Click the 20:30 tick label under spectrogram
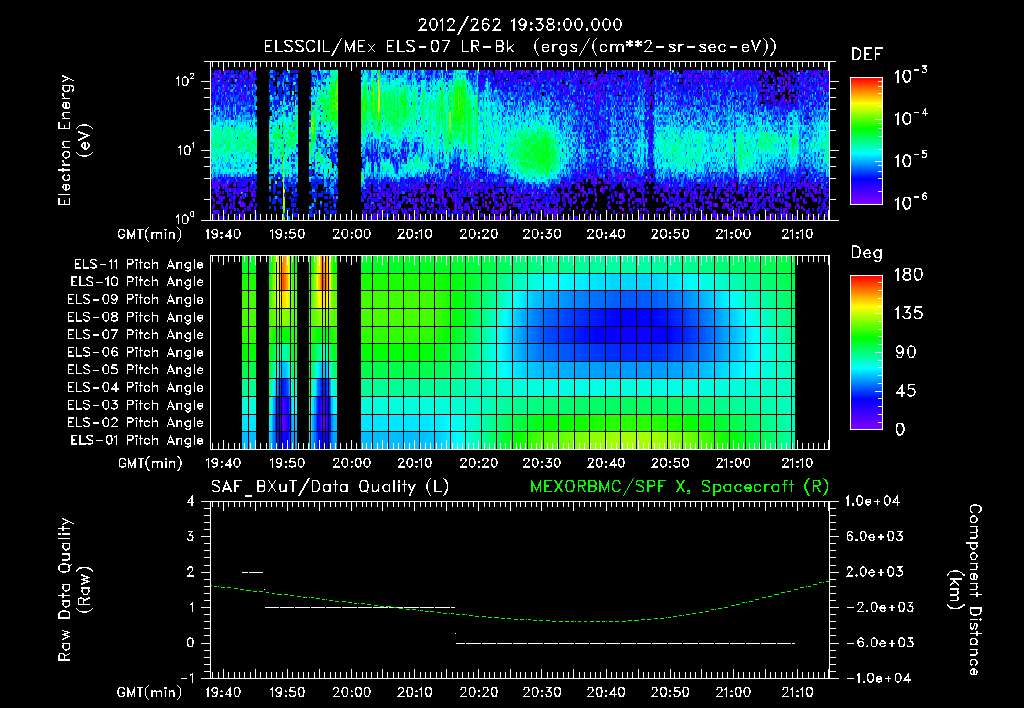This screenshot has height=708, width=1024. pos(542,234)
